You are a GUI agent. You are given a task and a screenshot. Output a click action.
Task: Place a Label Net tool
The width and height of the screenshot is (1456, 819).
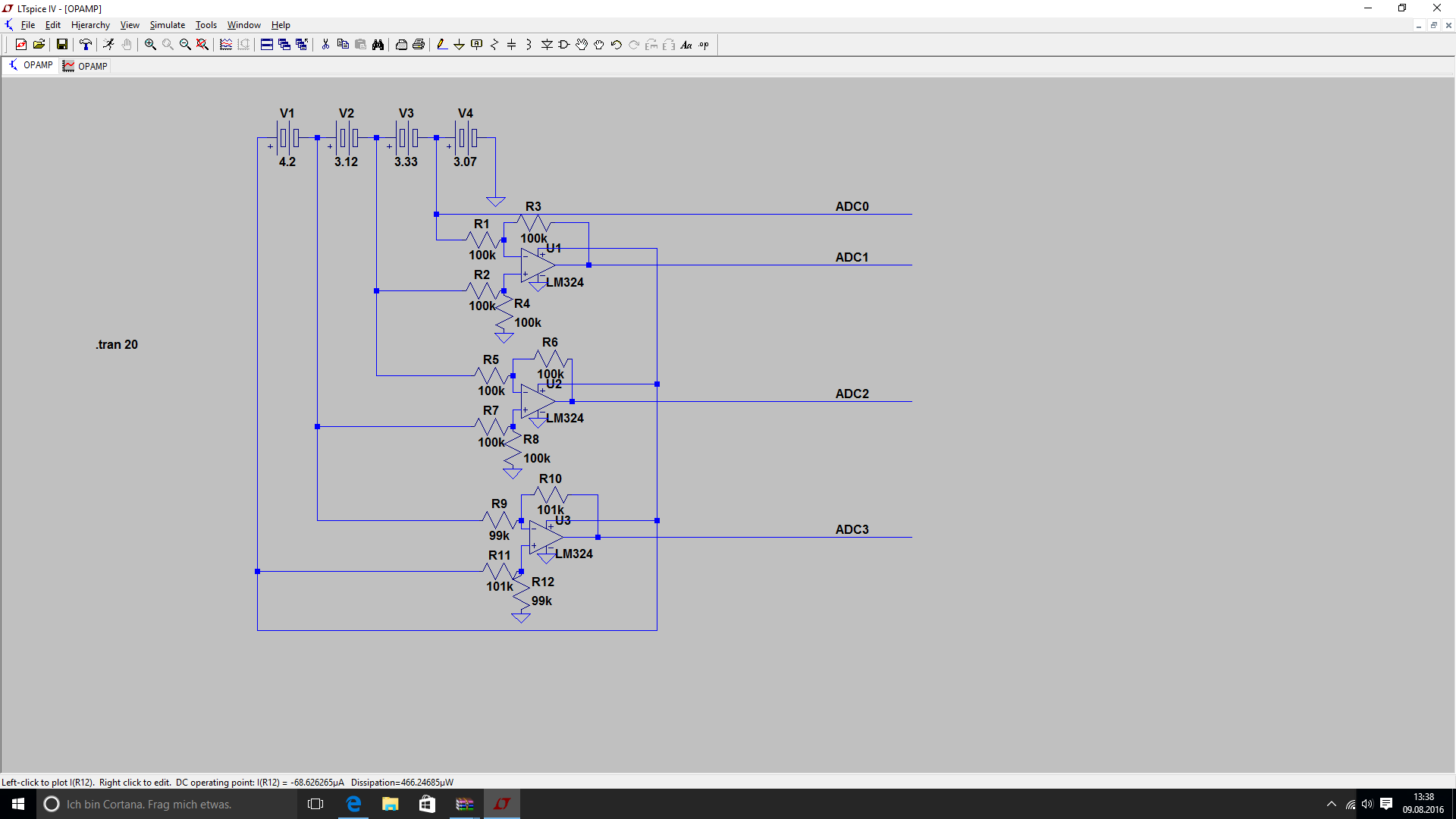pos(477,45)
